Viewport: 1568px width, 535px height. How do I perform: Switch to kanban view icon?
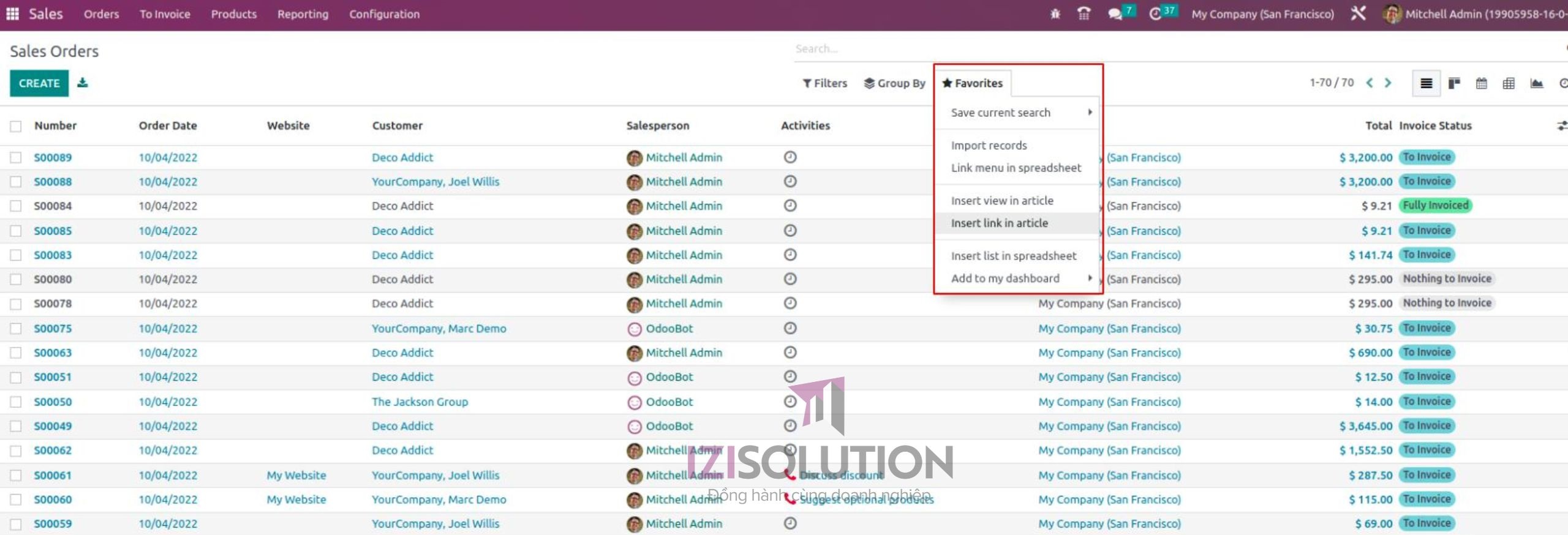coord(1454,83)
